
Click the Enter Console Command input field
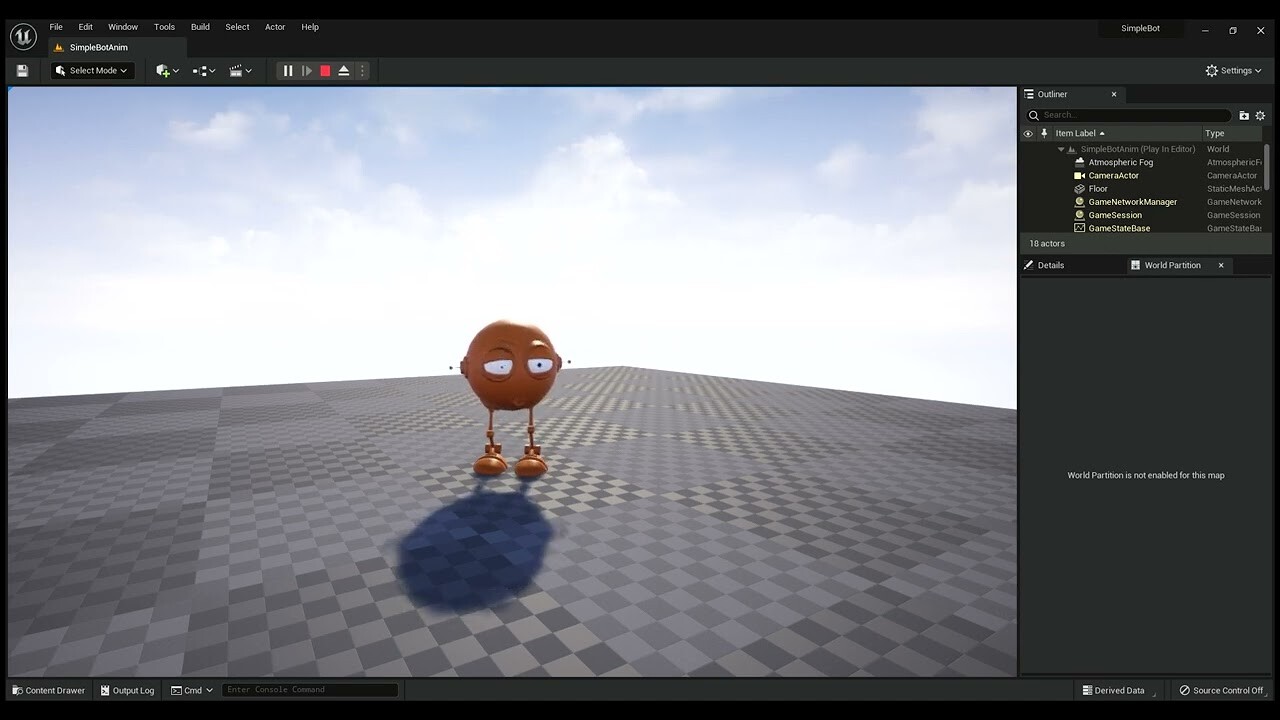(310, 689)
